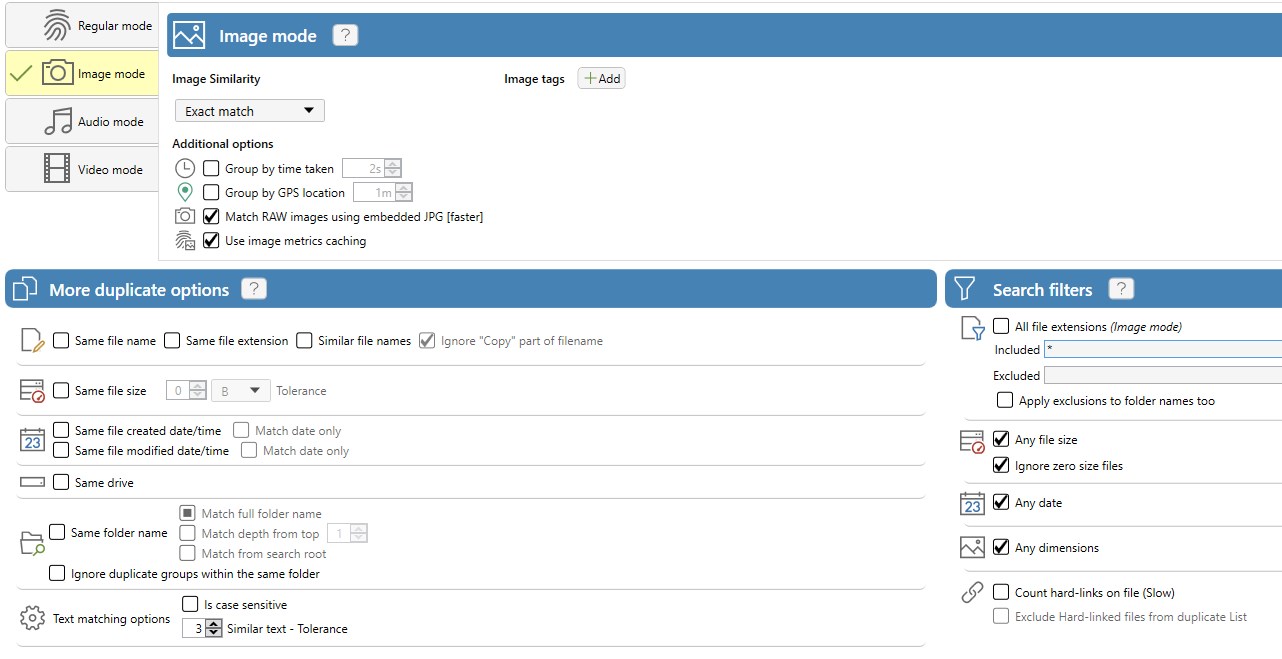Click the Image mode help question mark

[x=345, y=35]
